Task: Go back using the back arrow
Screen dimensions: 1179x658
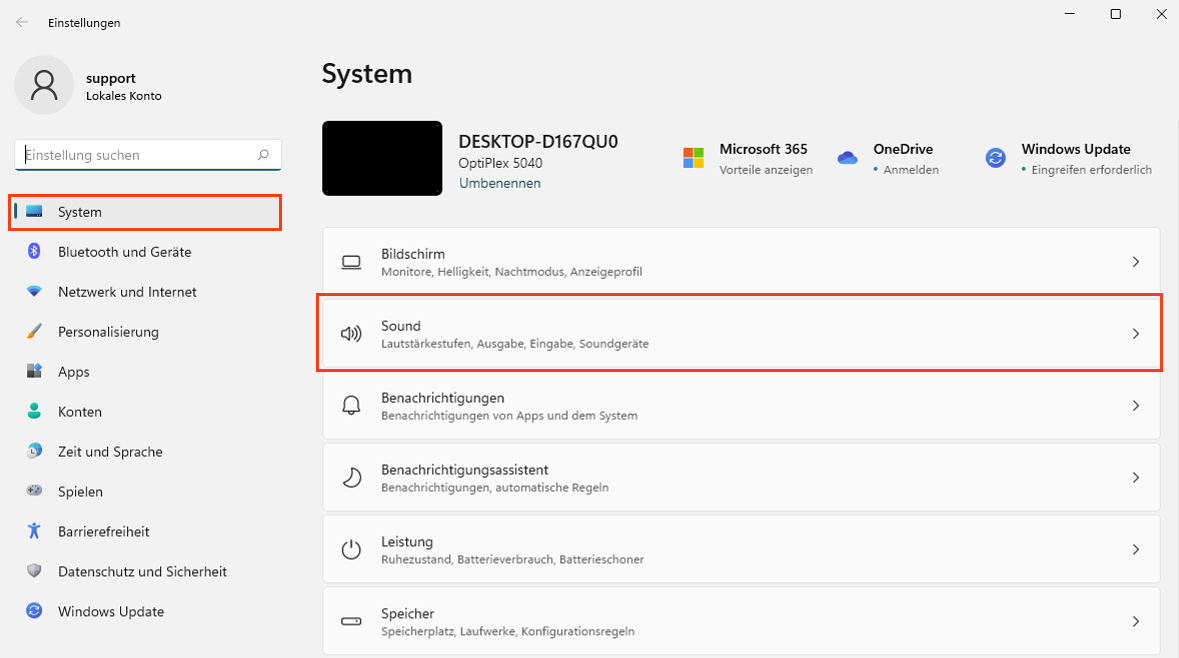Action: (x=22, y=22)
